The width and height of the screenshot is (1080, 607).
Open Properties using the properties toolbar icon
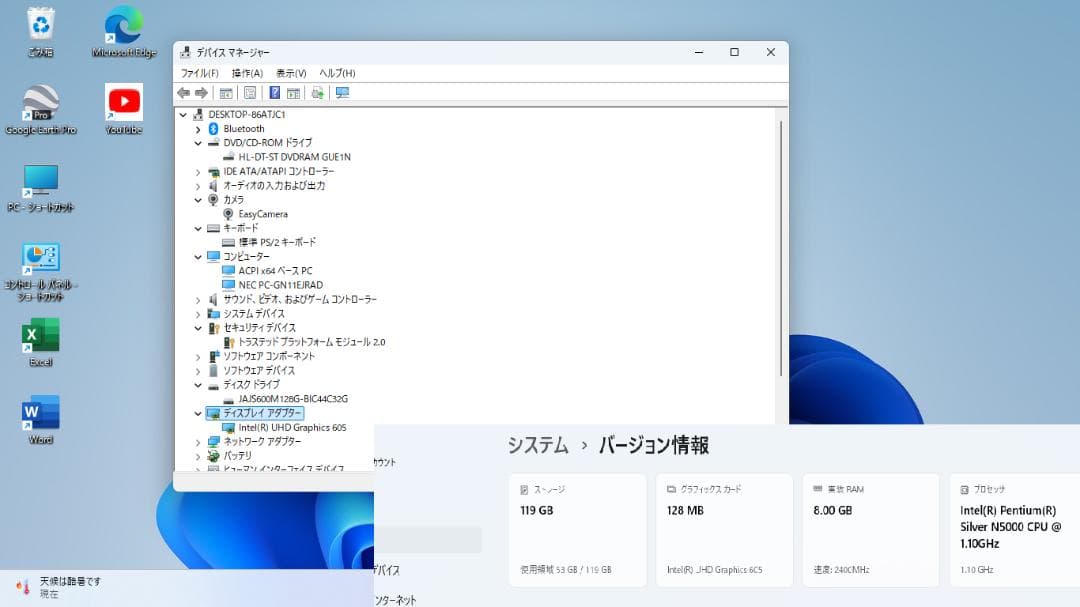click(250, 92)
